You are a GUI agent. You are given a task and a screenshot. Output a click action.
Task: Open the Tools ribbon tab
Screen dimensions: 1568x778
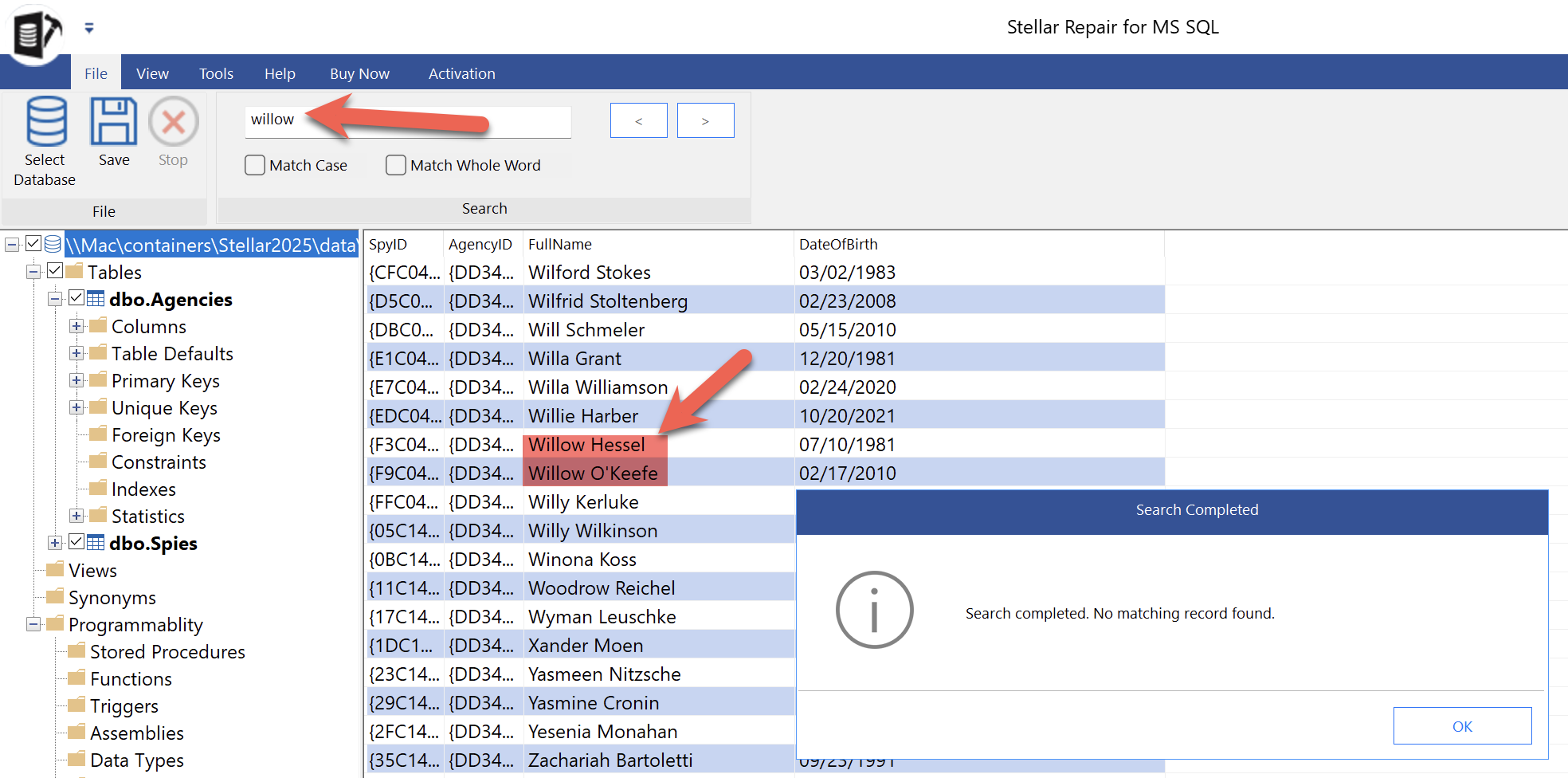tap(216, 73)
